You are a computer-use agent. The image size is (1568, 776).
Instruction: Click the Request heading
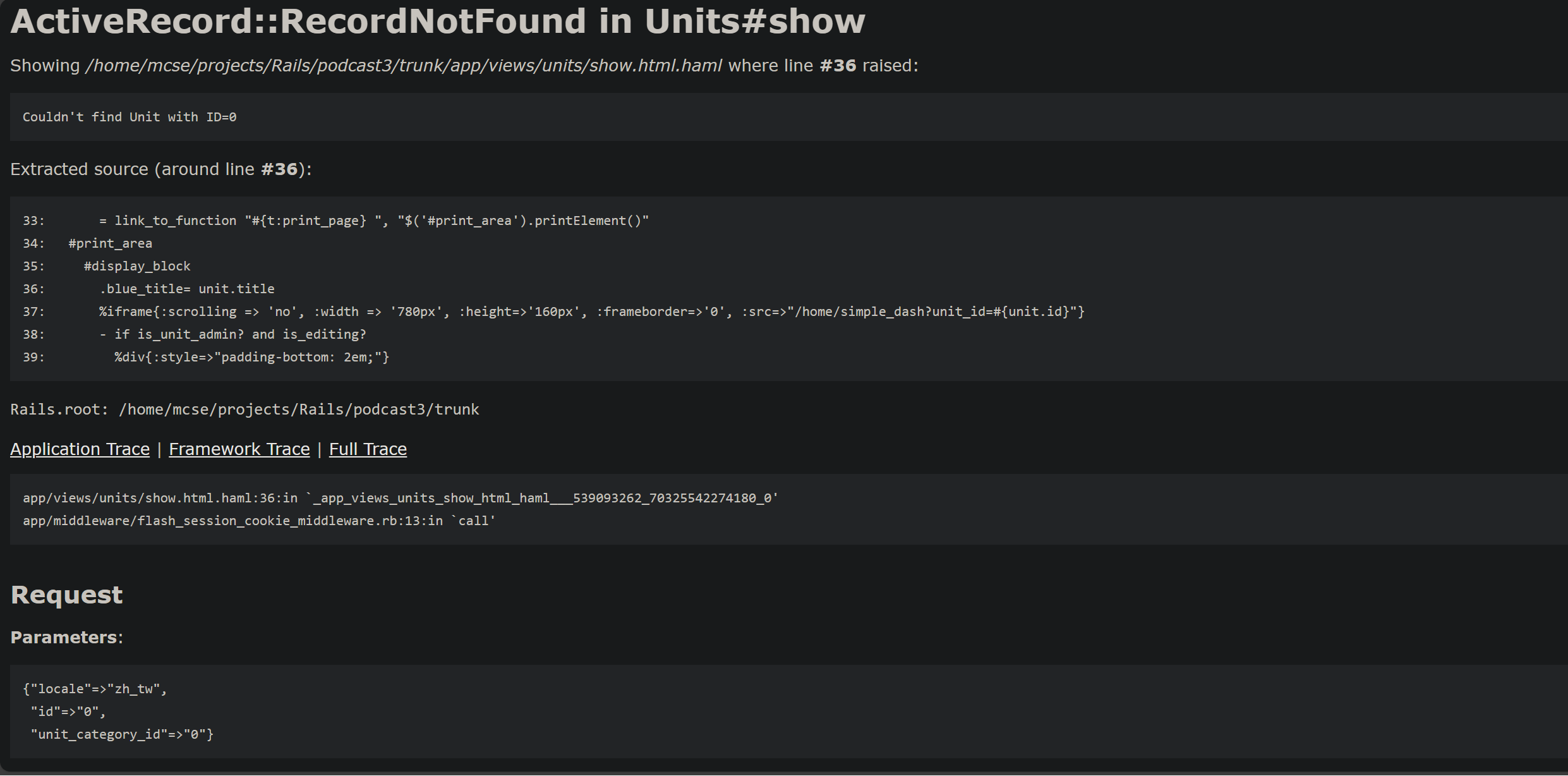click(66, 595)
